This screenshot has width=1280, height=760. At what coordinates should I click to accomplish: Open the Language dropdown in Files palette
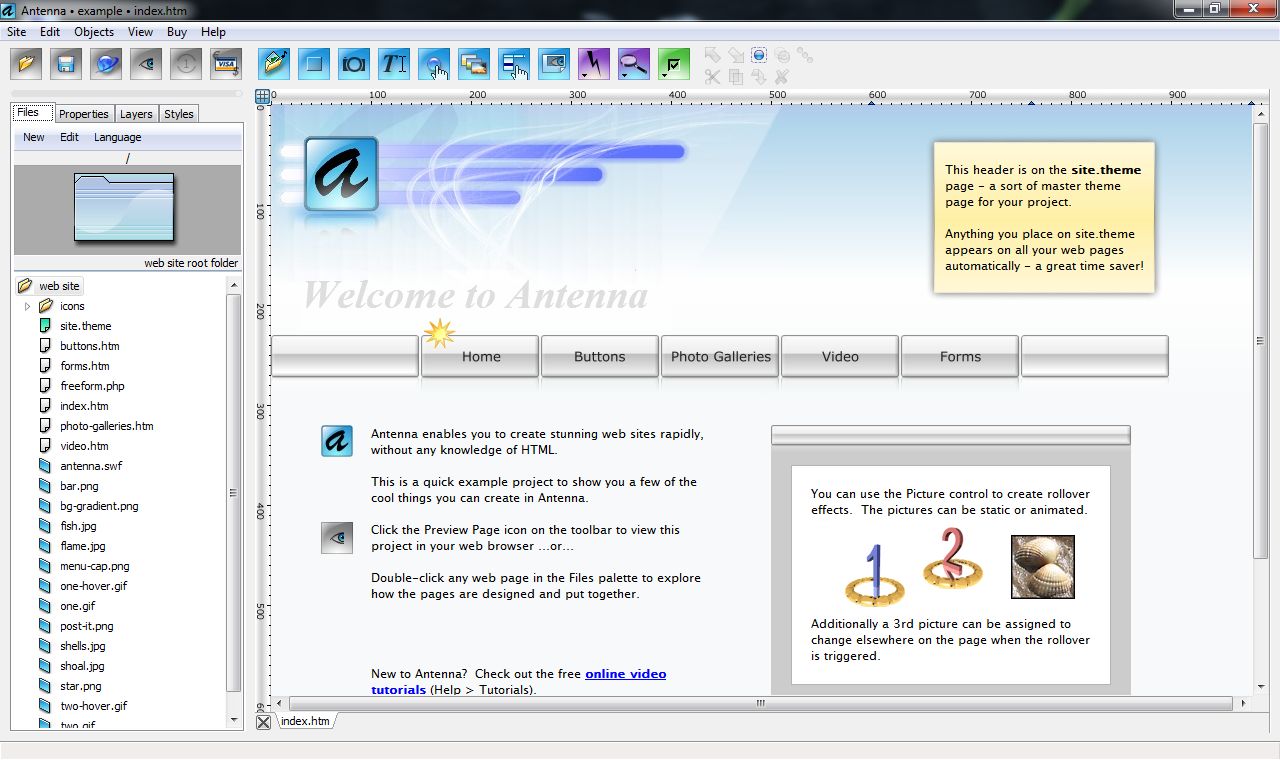click(x=118, y=137)
